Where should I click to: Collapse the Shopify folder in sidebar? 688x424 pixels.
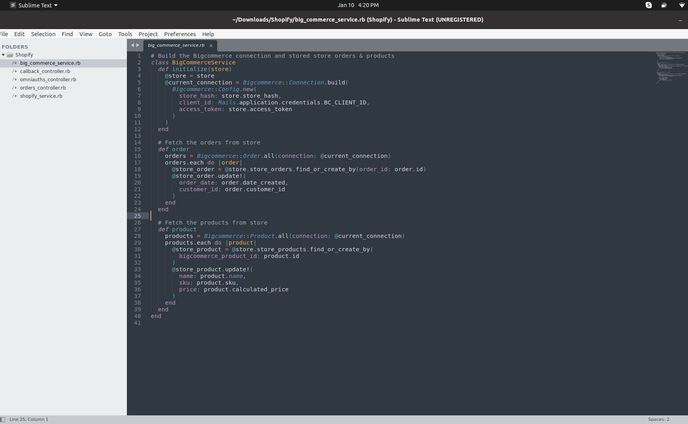(4, 55)
